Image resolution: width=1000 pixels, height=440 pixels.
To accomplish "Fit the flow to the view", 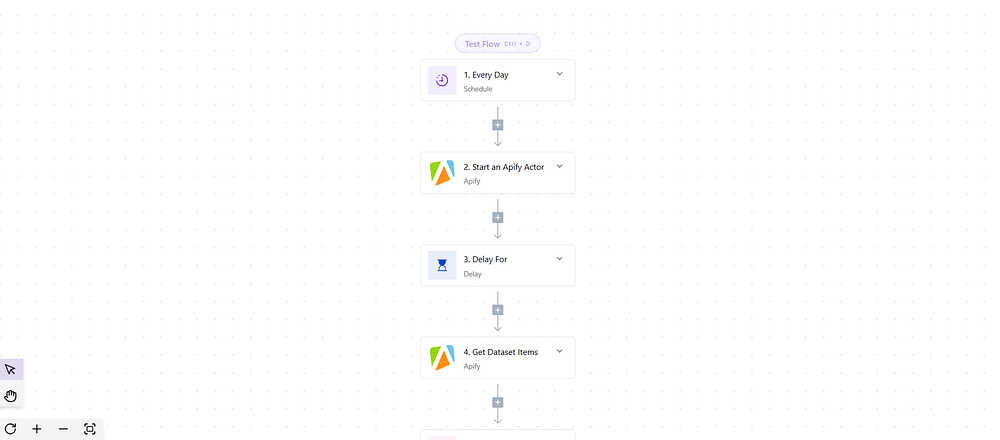I will (90, 429).
